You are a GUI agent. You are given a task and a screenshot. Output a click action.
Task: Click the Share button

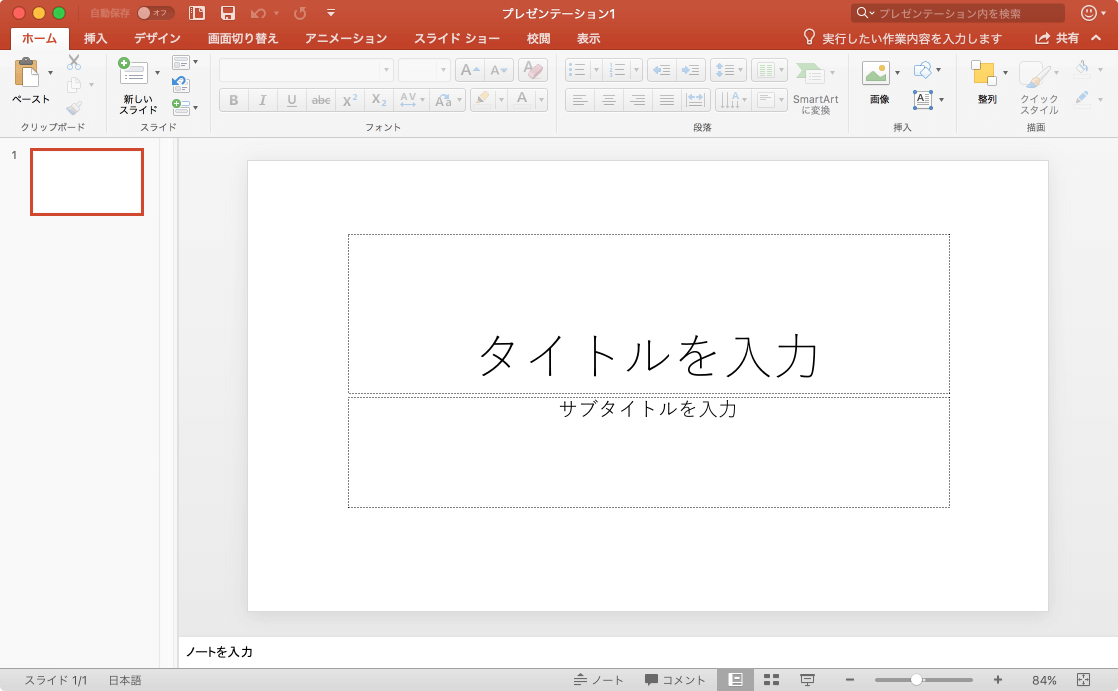click(1057, 38)
